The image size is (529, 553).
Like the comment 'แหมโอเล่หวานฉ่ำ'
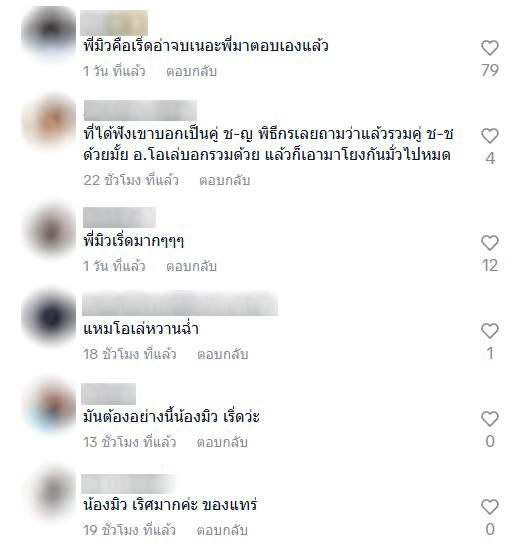pos(490,331)
